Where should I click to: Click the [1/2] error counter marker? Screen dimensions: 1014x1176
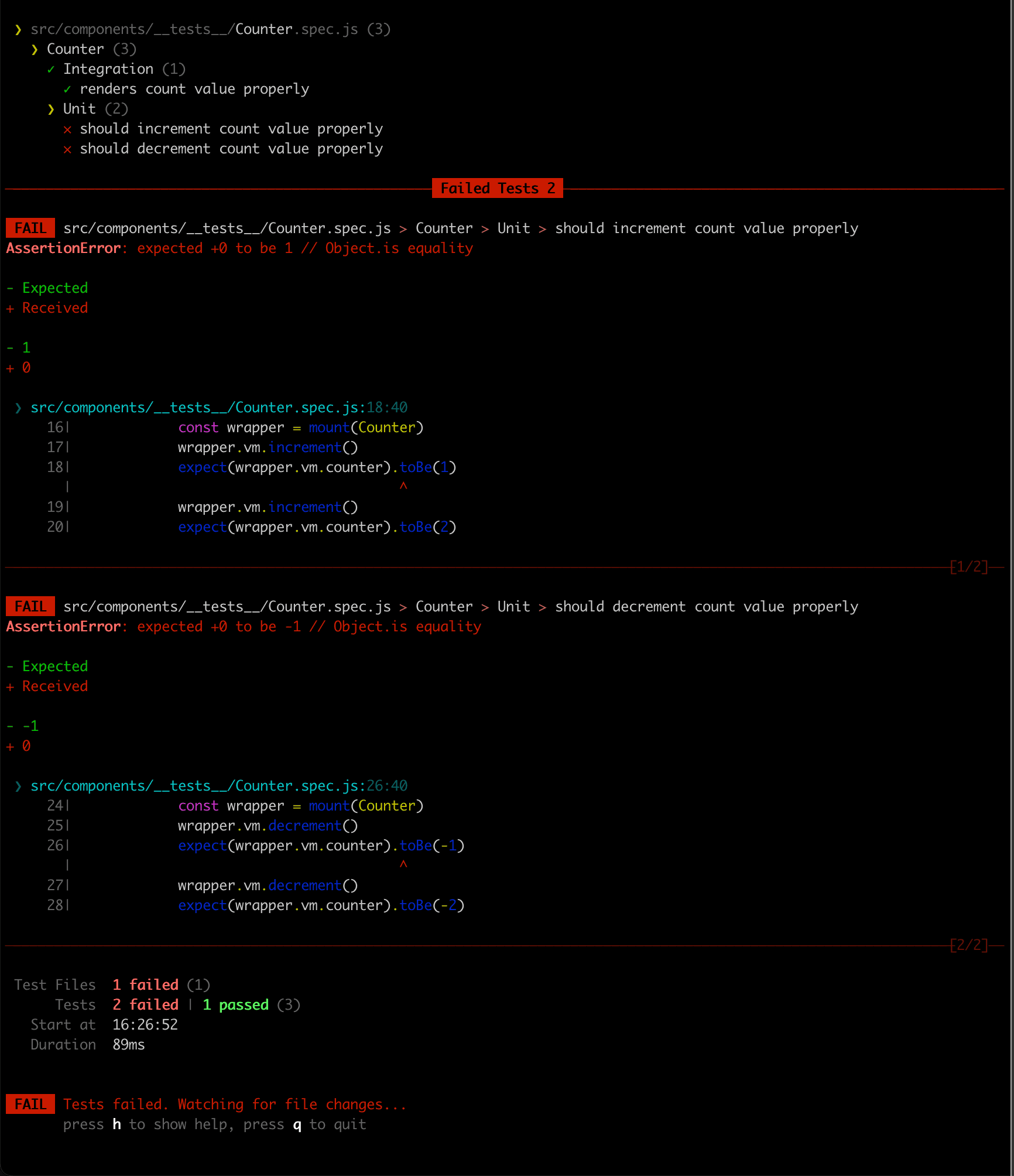968,567
